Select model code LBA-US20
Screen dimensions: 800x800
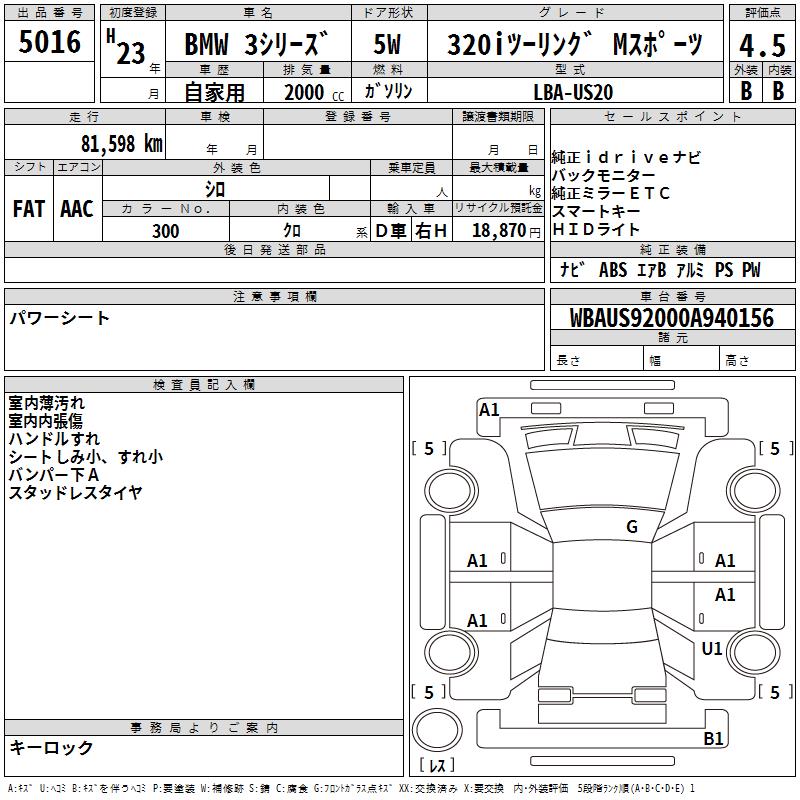(573, 92)
